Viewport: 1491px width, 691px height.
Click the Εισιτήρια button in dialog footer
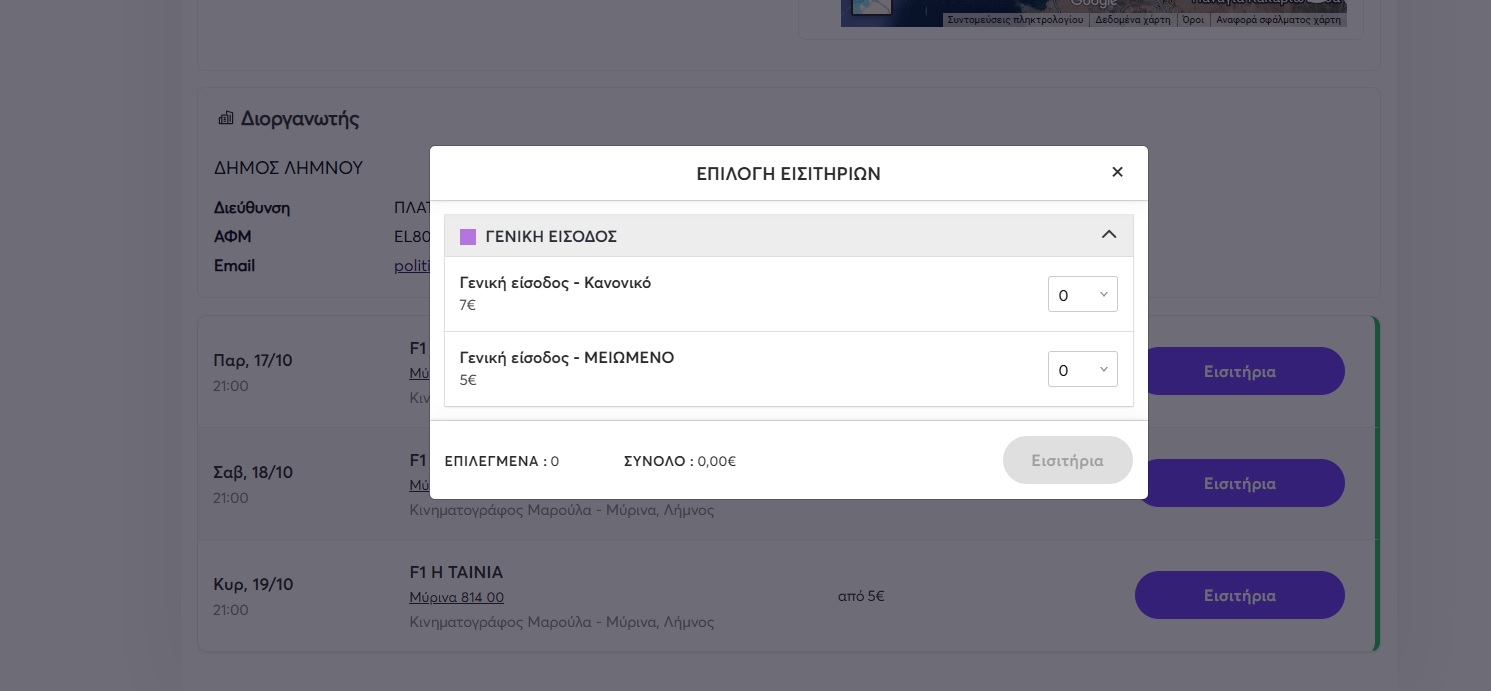tap(1067, 461)
